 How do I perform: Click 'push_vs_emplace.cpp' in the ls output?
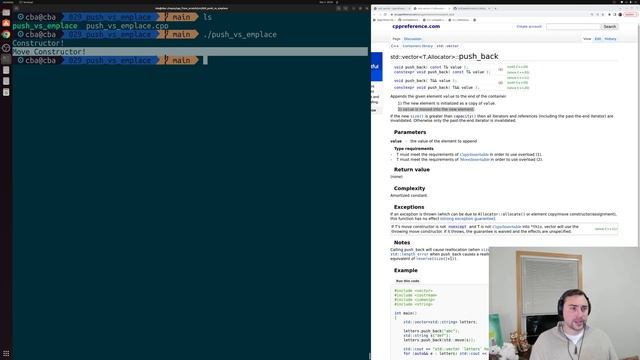click(x=127, y=26)
